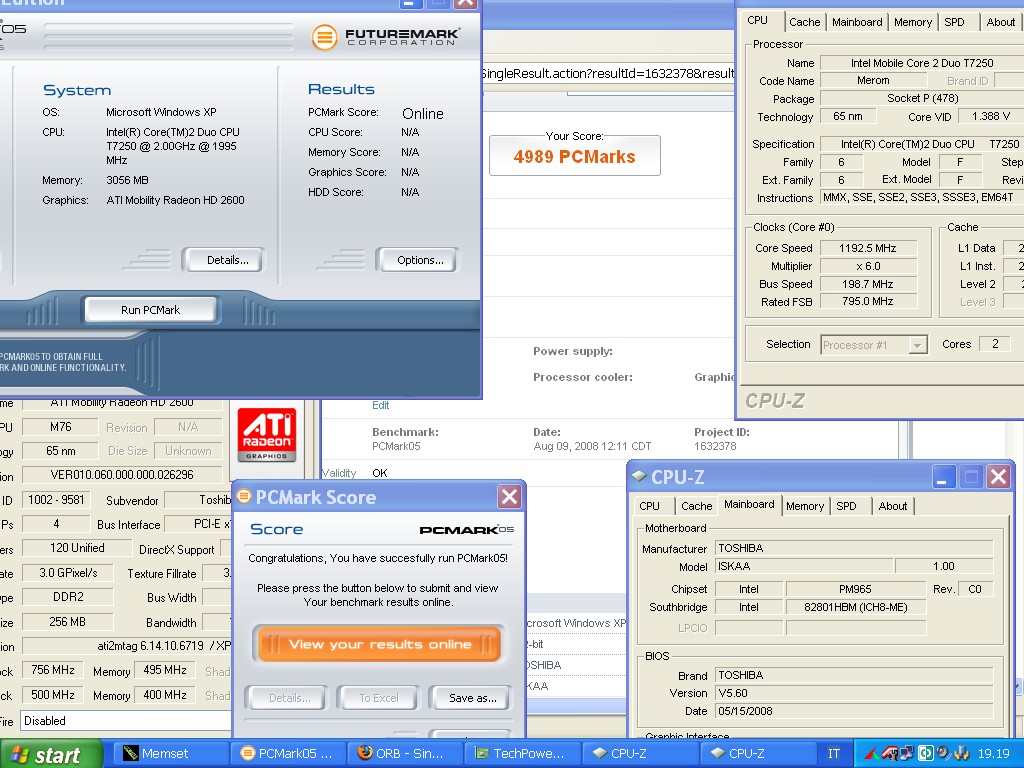Click the Manufacturer TOSHIBA field
The height and width of the screenshot is (768, 1024).
[854, 549]
